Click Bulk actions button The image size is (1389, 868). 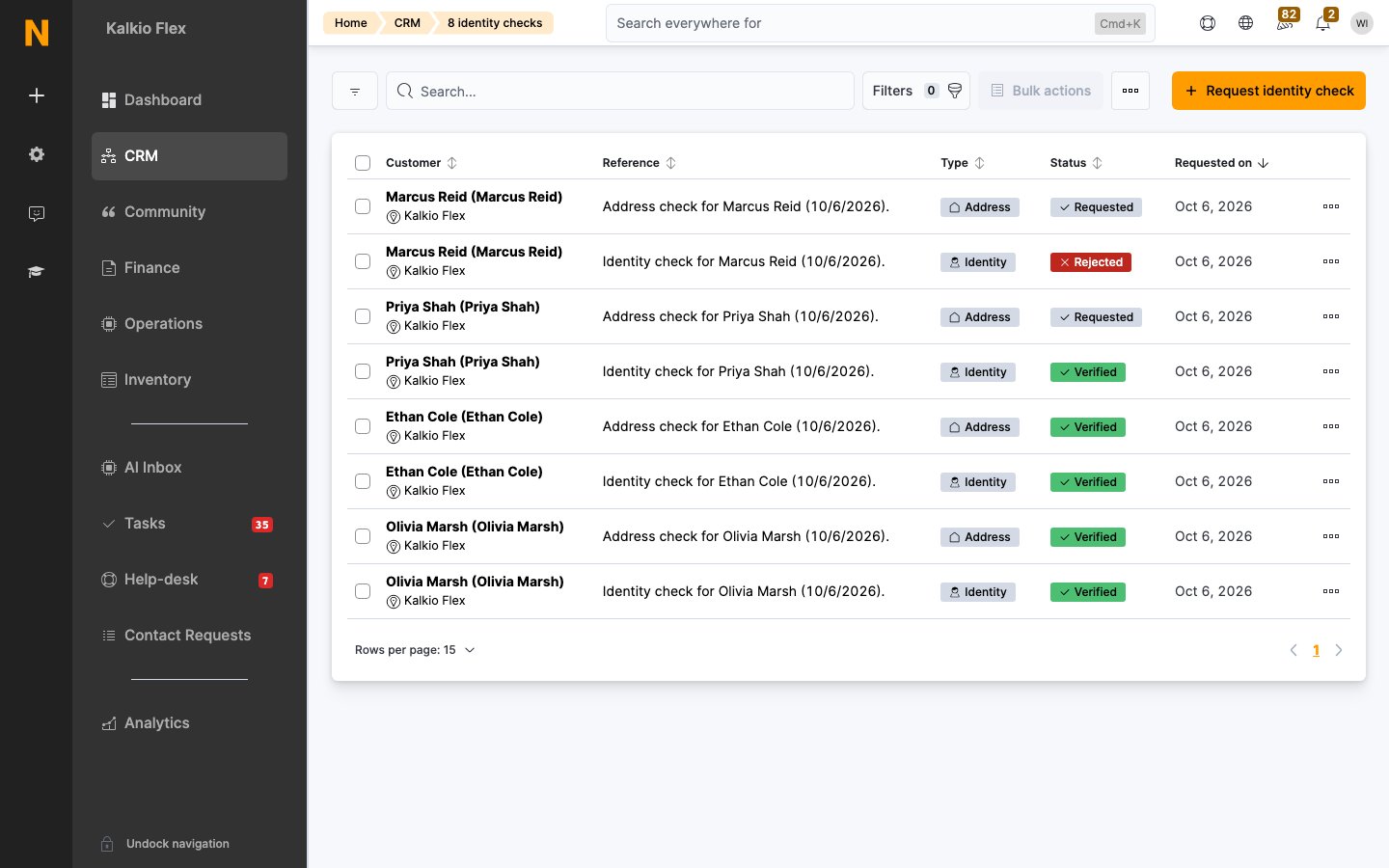coord(1041,91)
